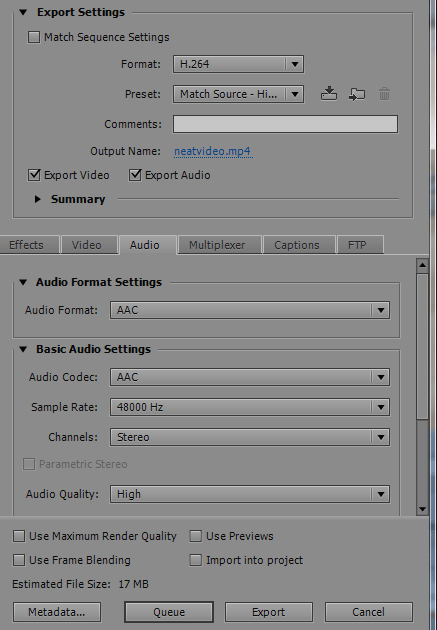The image size is (437, 630).
Task: Click the neatvideo.mp4 output name link
Action: [213, 151]
